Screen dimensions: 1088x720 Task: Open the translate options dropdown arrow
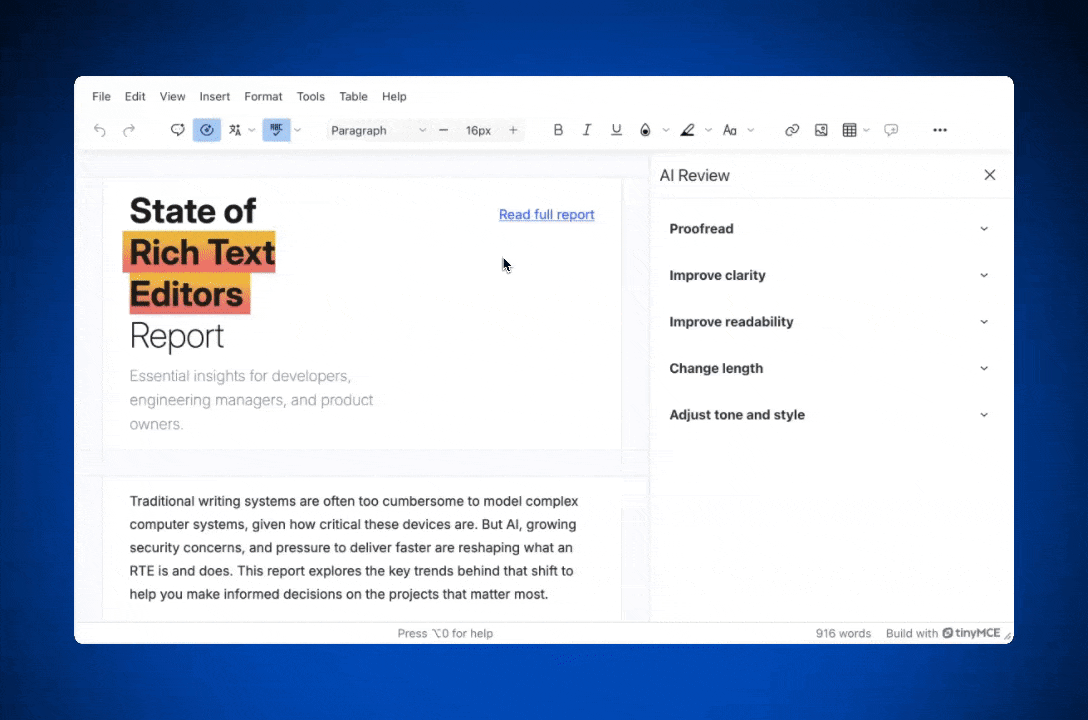252,130
